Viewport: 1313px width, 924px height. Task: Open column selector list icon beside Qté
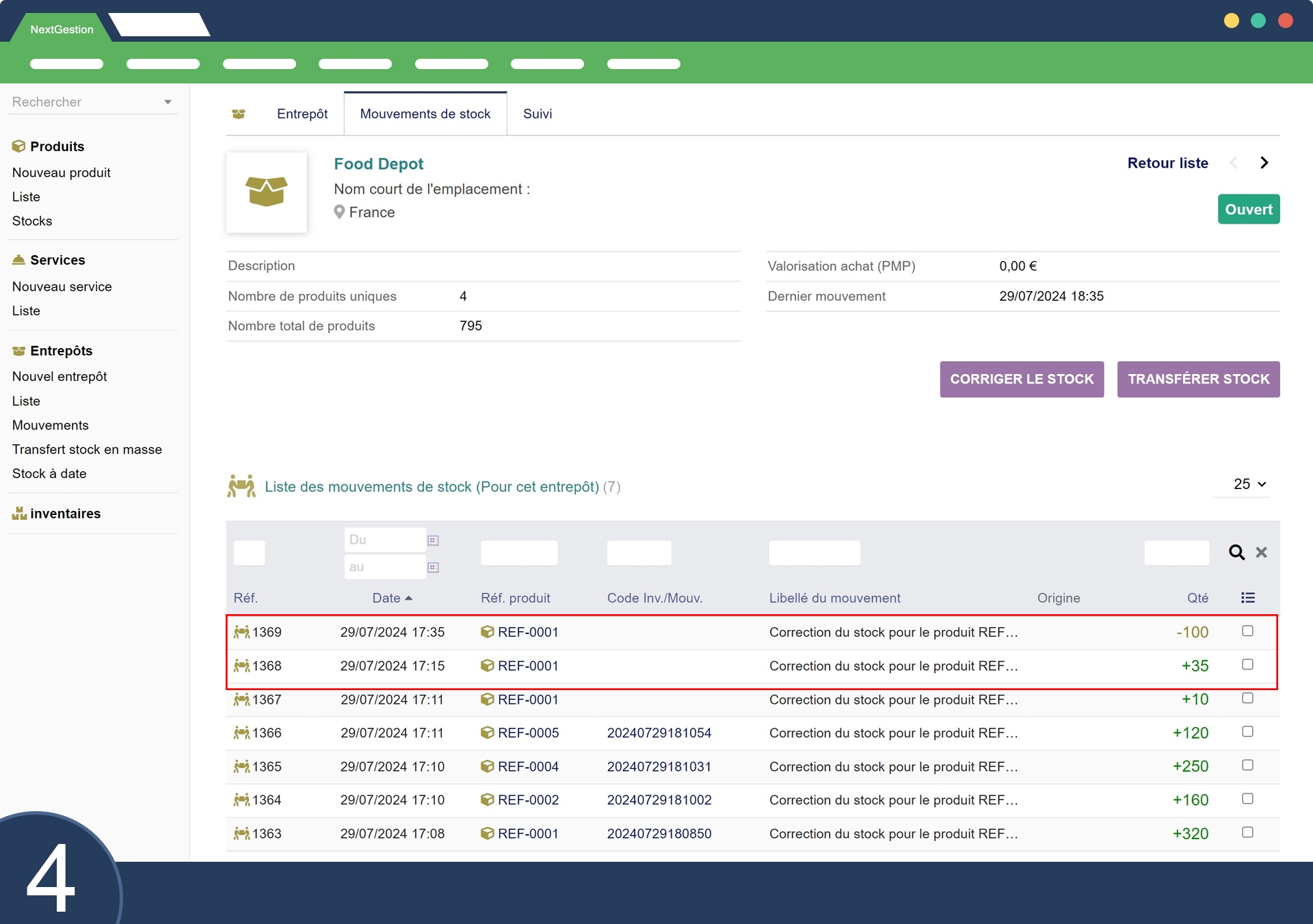1247,598
